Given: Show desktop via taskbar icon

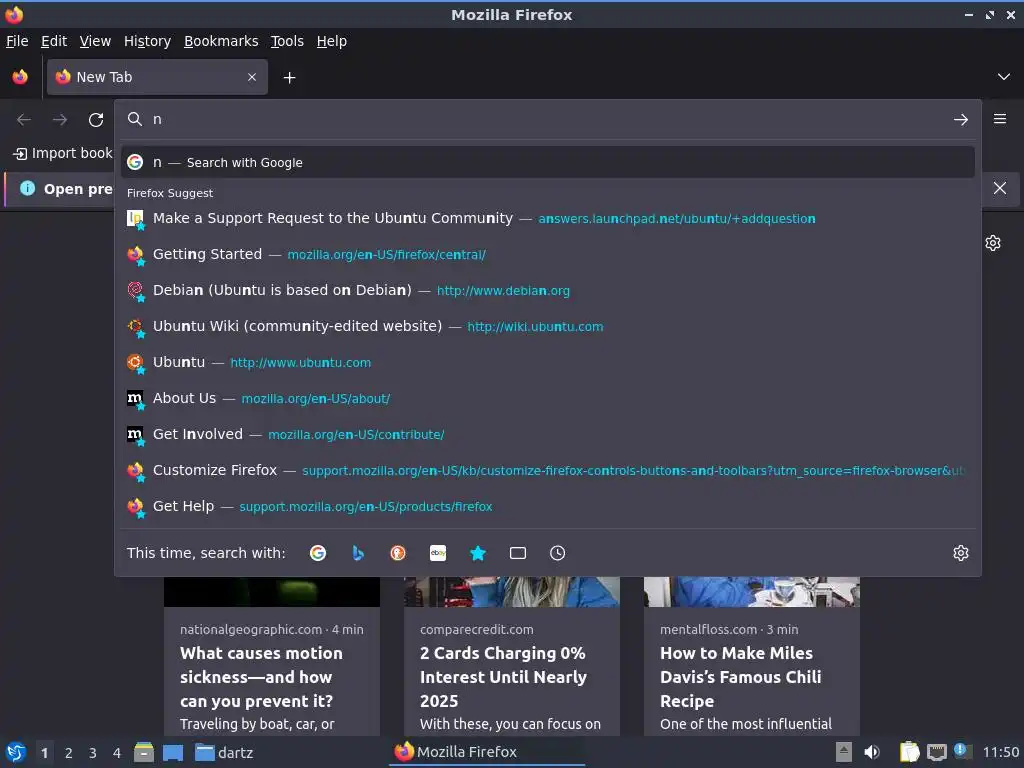Looking at the screenshot, I should point(172,752).
